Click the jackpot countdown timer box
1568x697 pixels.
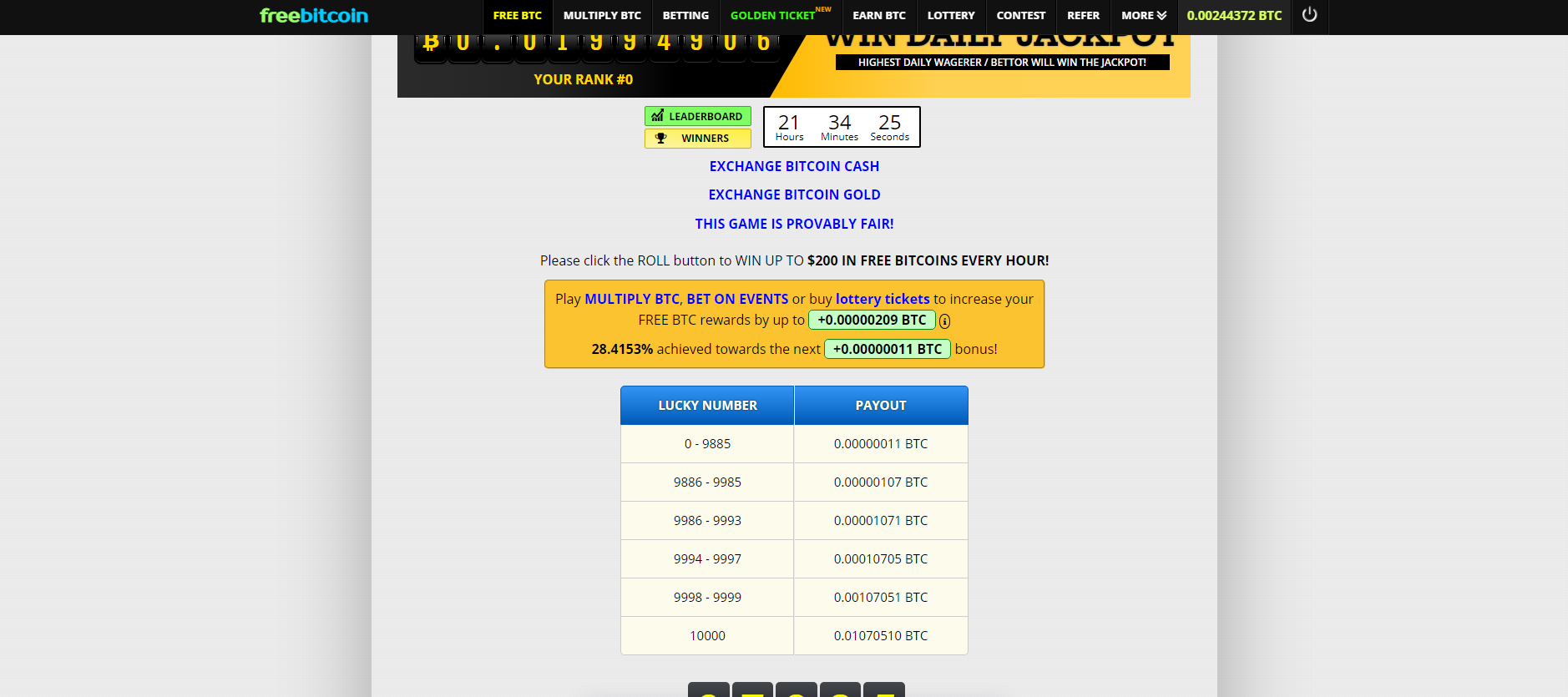click(x=842, y=127)
